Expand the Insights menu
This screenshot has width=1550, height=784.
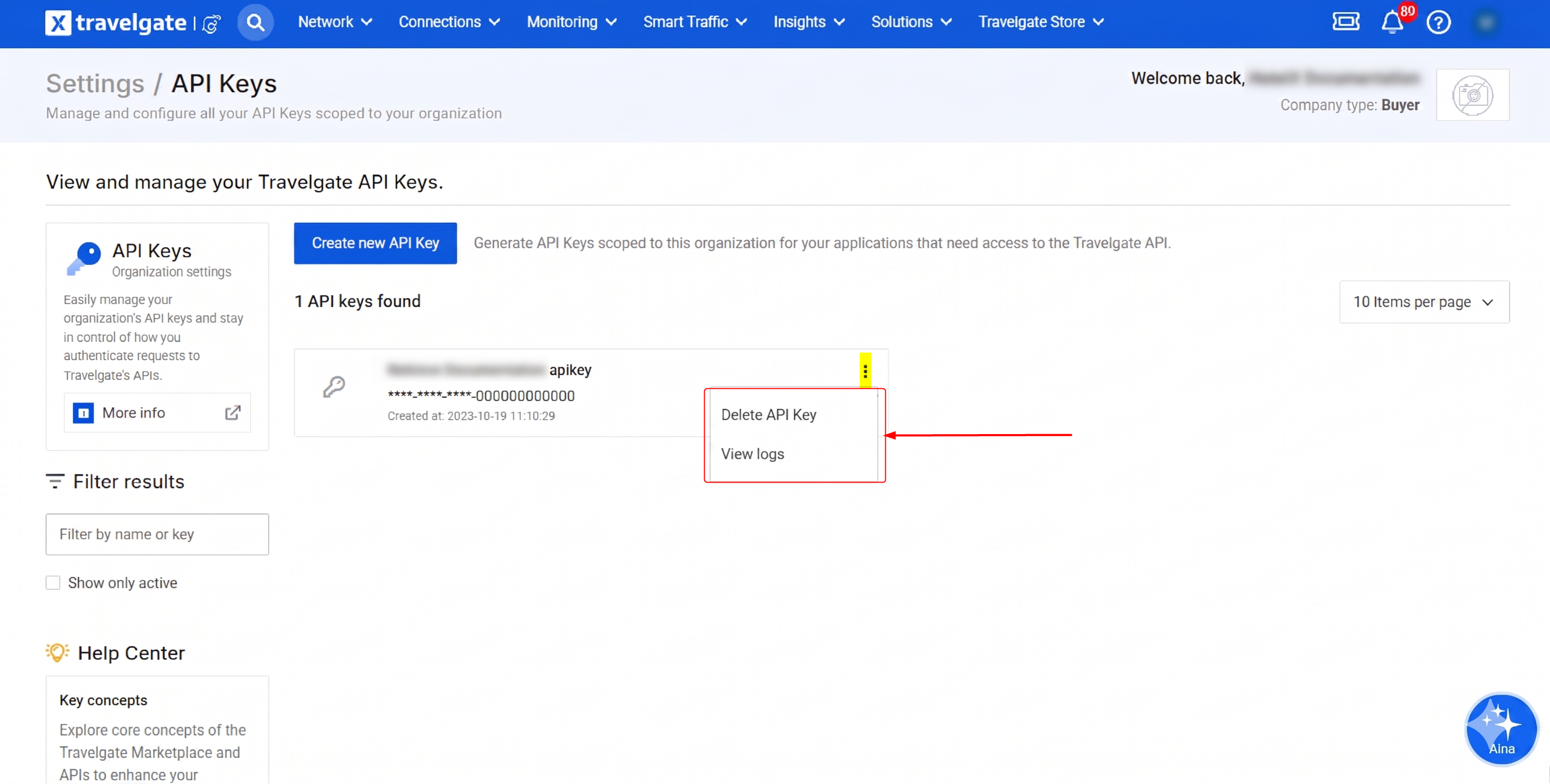click(x=809, y=22)
